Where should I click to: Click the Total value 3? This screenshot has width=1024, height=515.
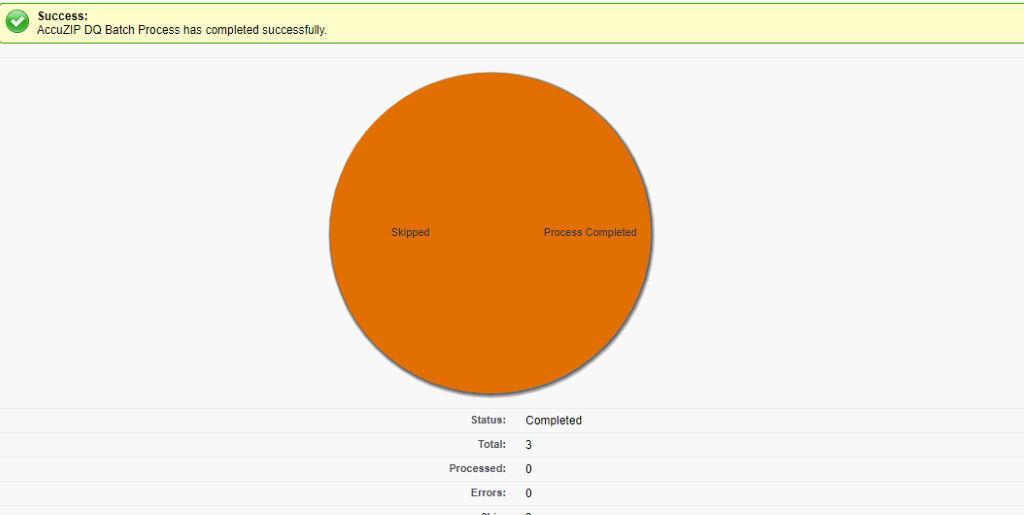[x=528, y=445]
